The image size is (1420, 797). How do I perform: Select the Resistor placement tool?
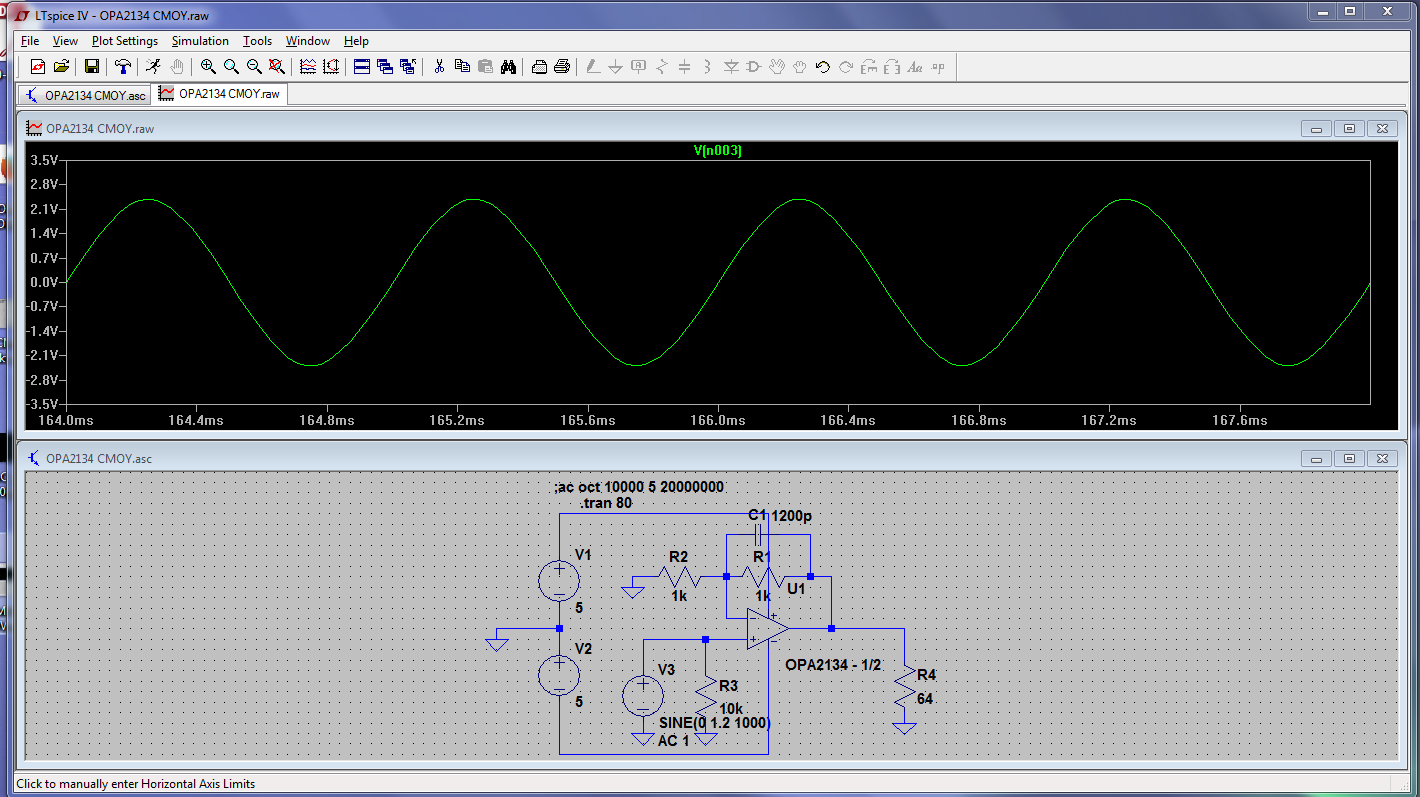pyautogui.click(x=661, y=67)
